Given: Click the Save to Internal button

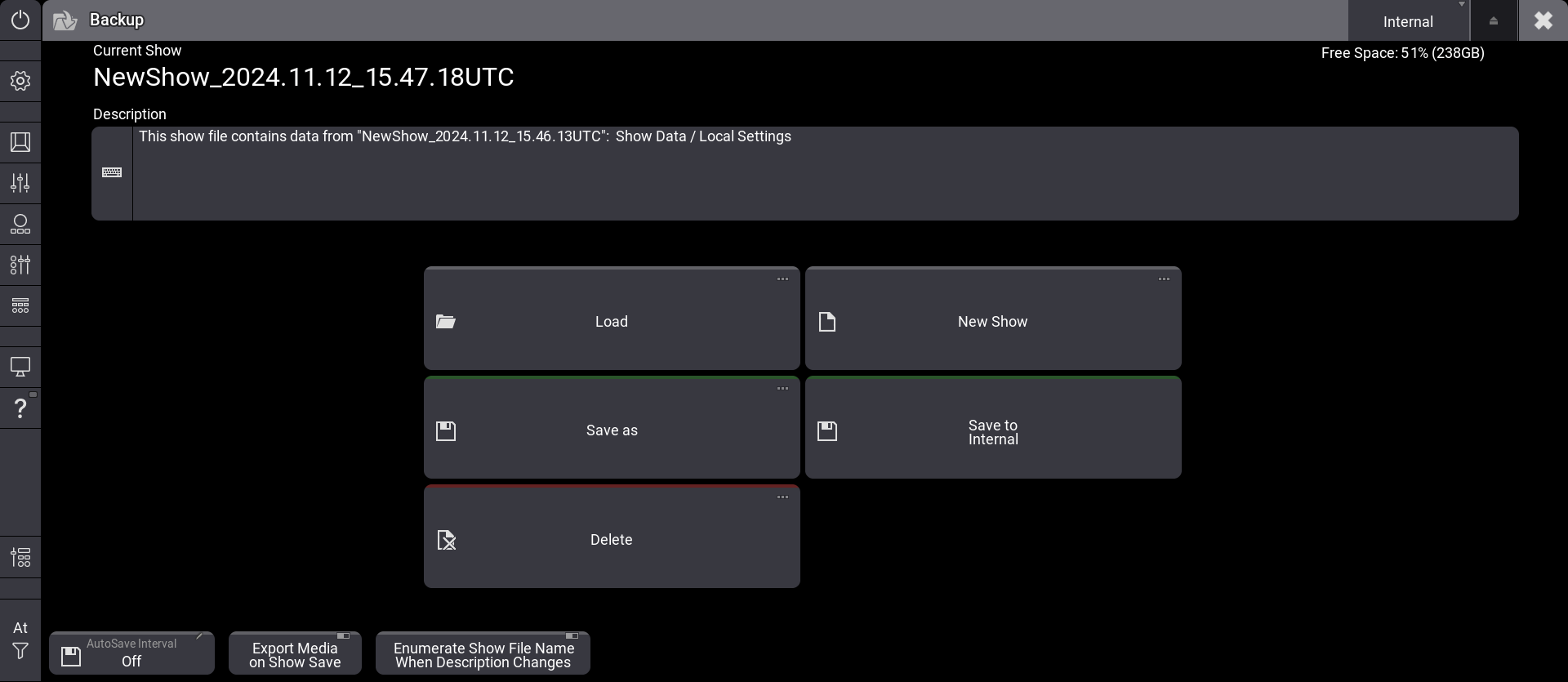Looking at the screenshot, I should click(x=993, y=431).
